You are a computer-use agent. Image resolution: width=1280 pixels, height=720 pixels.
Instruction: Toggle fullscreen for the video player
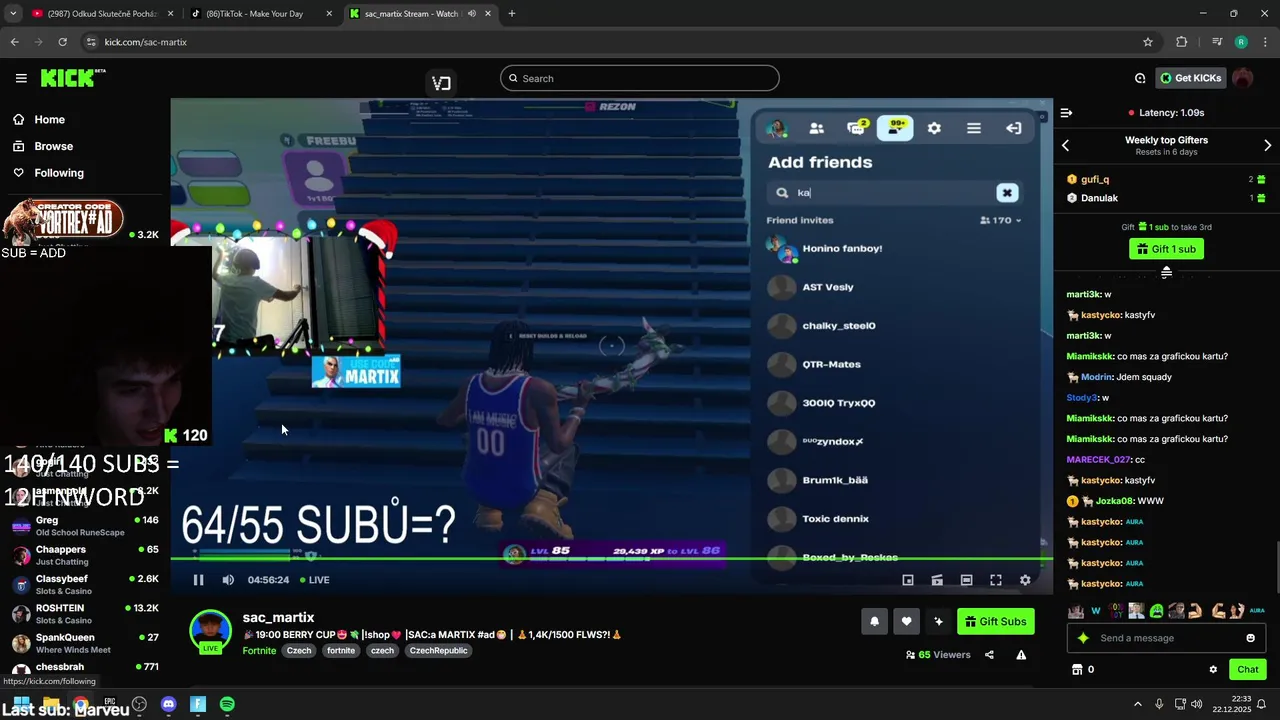pyautogui.click(x=996, y=580)
